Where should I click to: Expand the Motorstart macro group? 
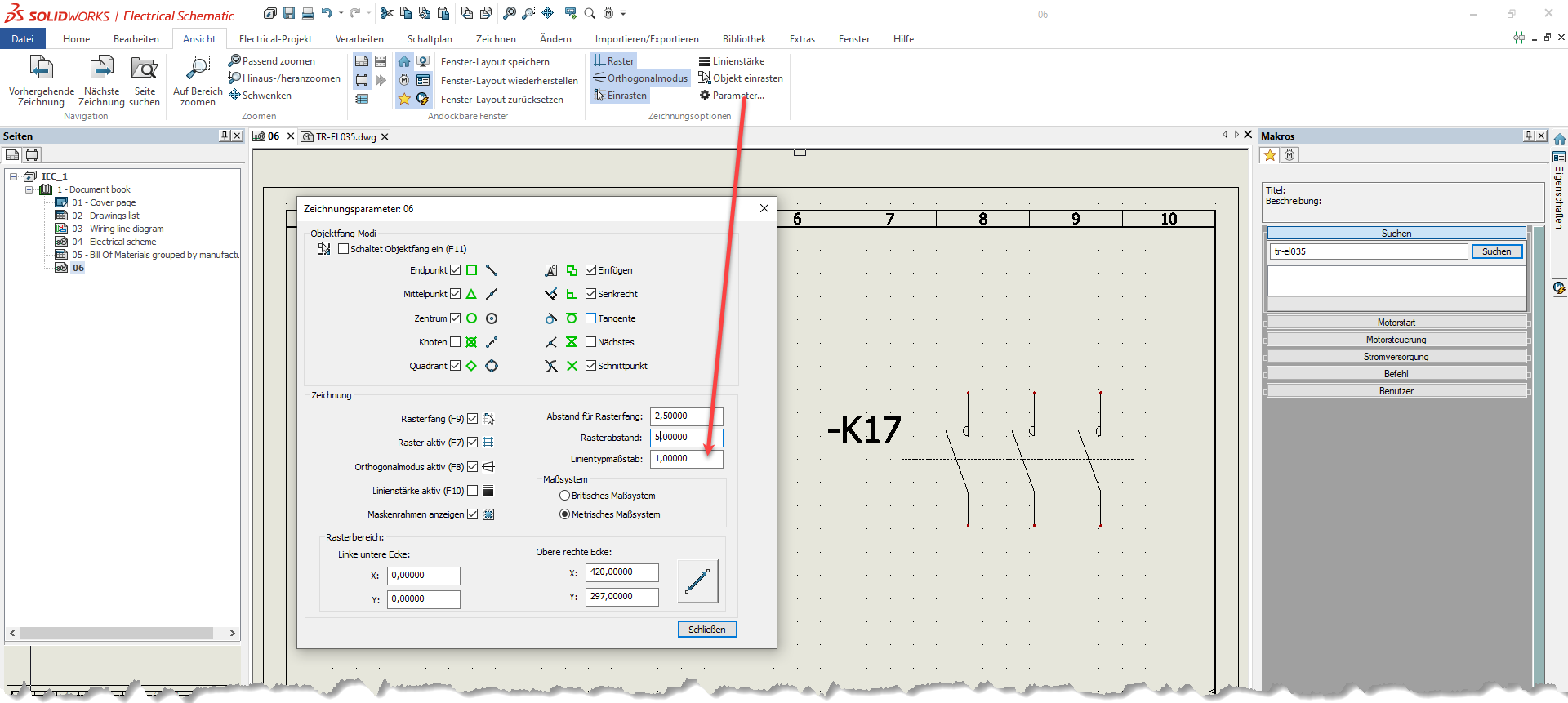[1396, 323]
